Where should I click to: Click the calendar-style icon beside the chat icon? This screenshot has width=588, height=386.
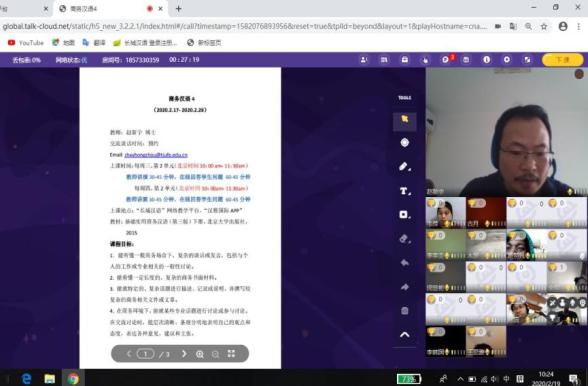coord(466,60)
